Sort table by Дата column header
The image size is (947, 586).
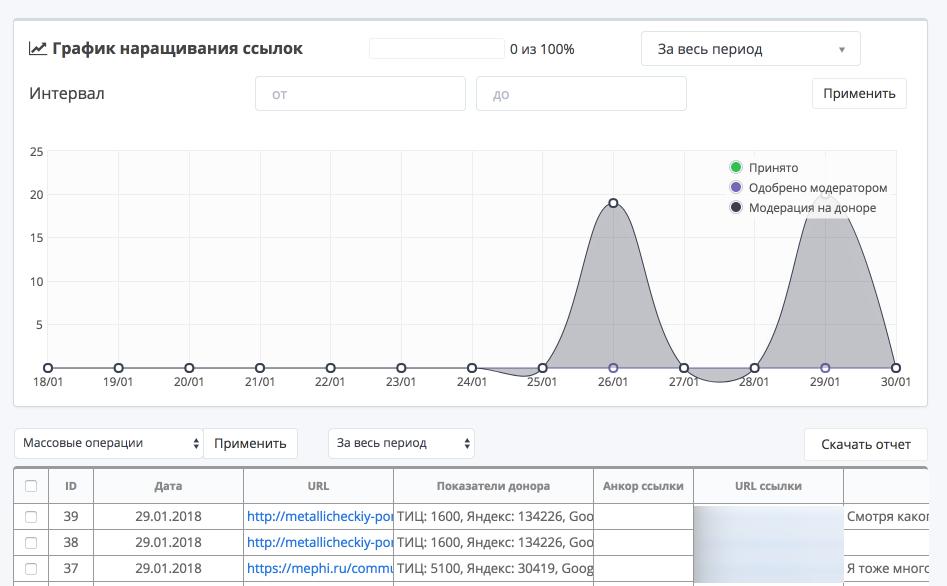click(168, 486)
